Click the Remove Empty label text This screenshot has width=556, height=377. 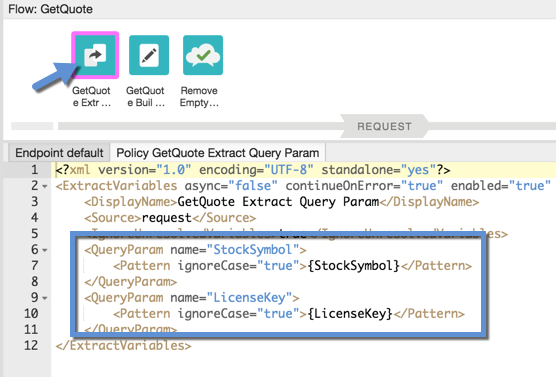coord(199,96)
